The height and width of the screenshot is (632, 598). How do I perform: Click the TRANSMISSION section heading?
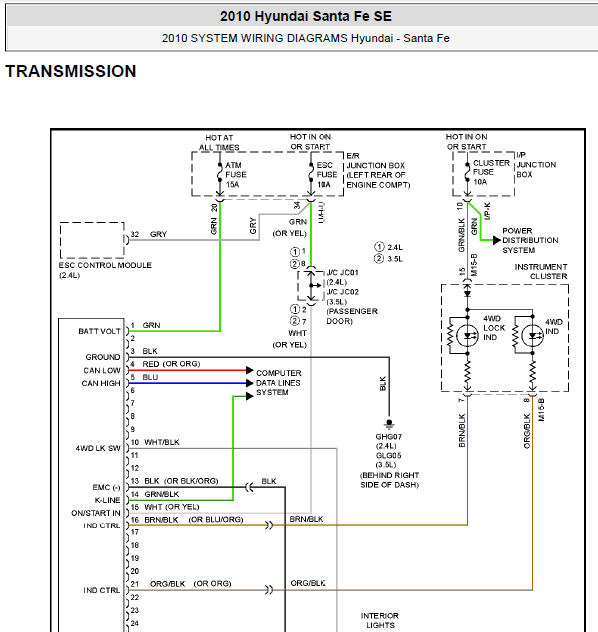tap(71, 71)
